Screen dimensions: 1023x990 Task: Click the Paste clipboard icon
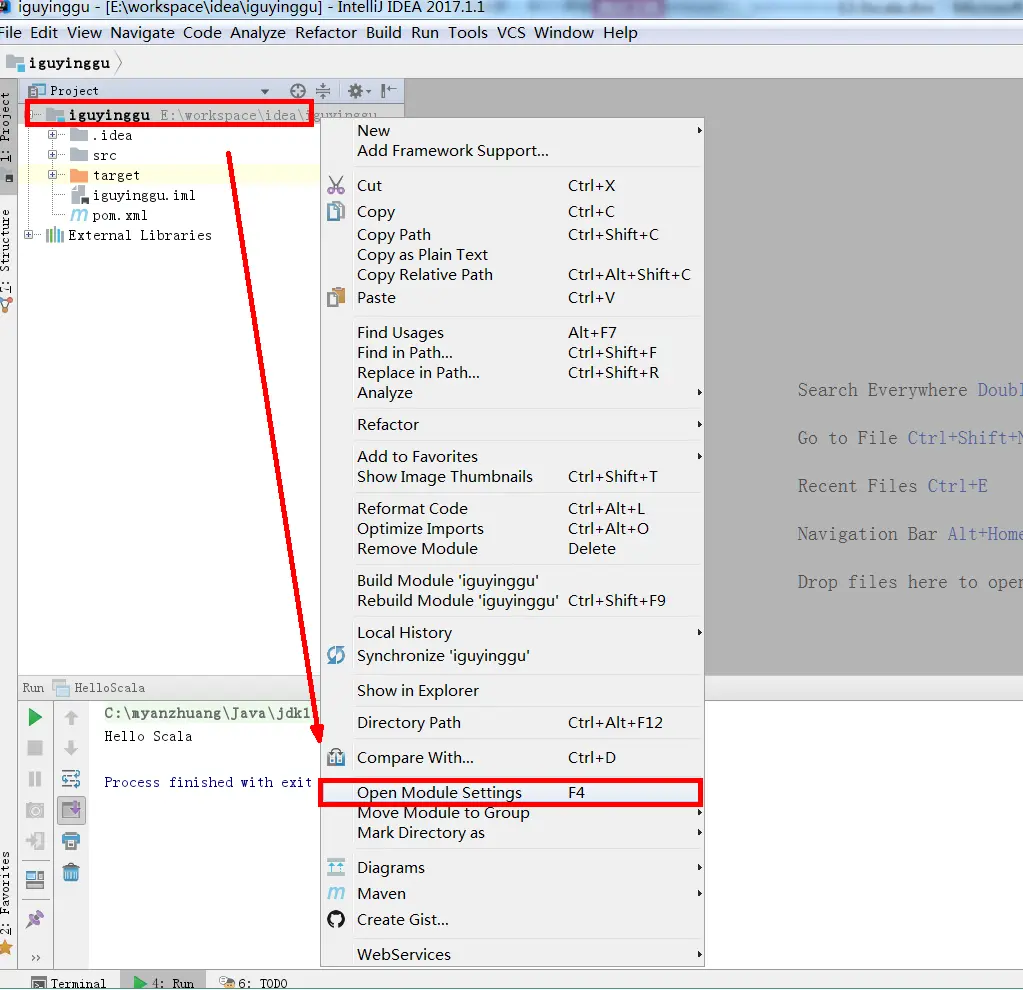tap(336, 297)
